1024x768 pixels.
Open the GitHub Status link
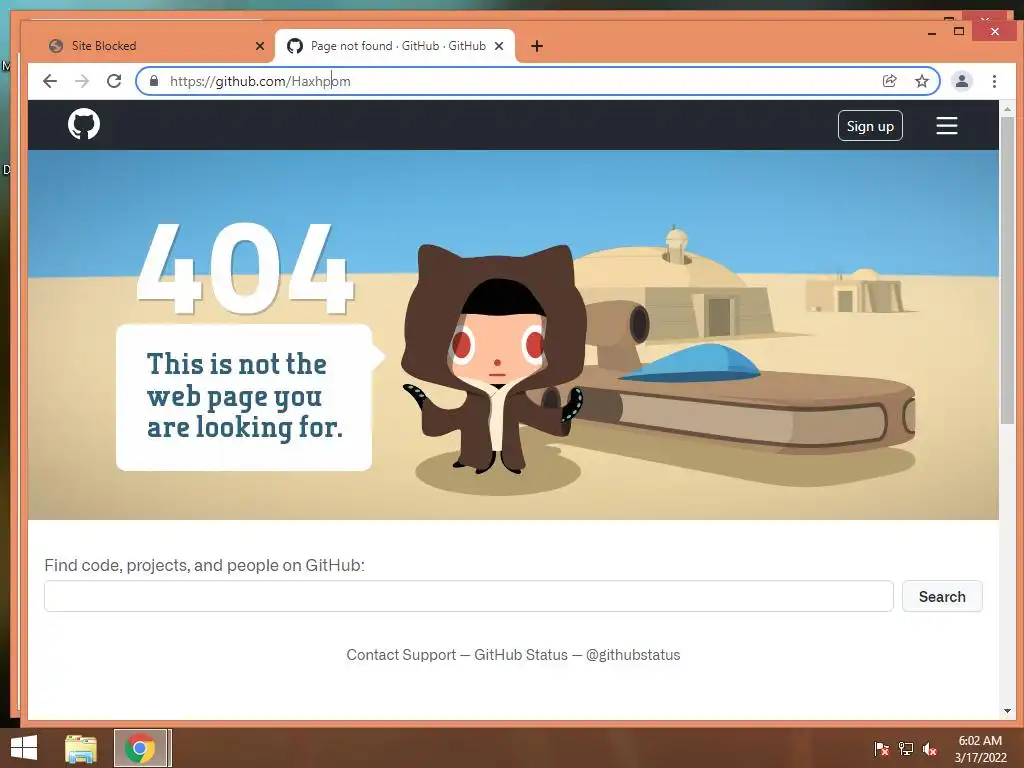coord(520,654)
